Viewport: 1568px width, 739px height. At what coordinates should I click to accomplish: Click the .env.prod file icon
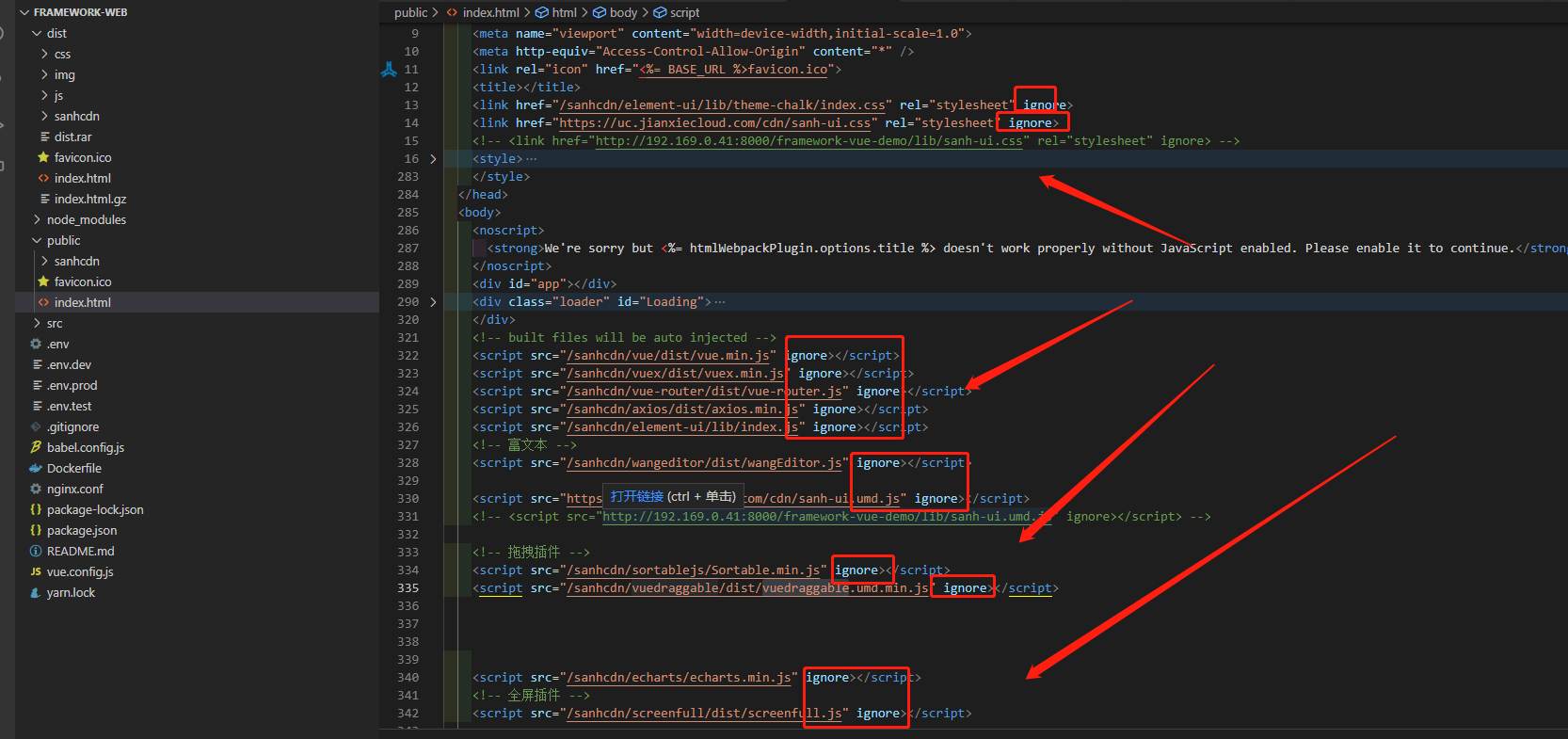tap(37, 386)
